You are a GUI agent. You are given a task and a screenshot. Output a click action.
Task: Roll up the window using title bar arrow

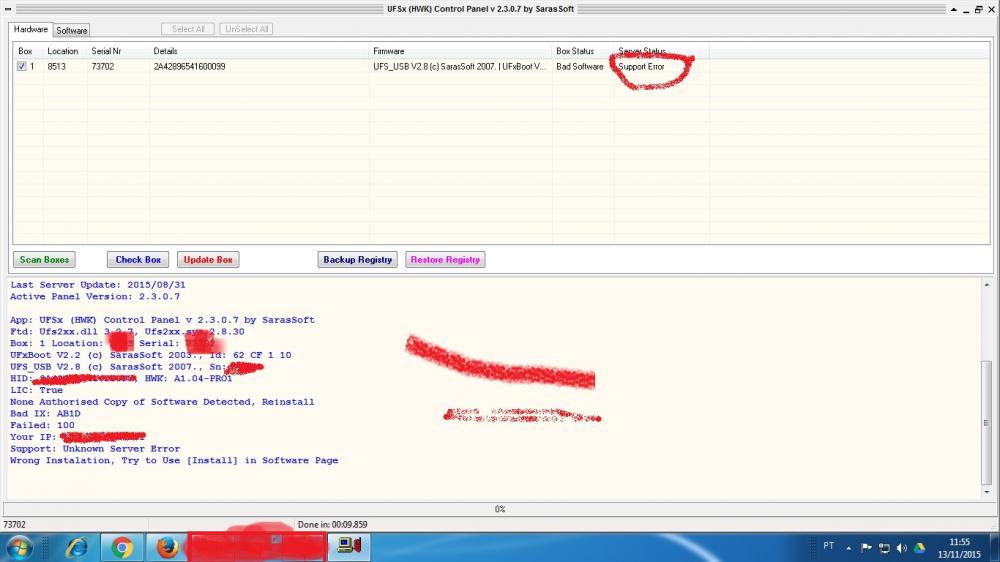(954, 9)
